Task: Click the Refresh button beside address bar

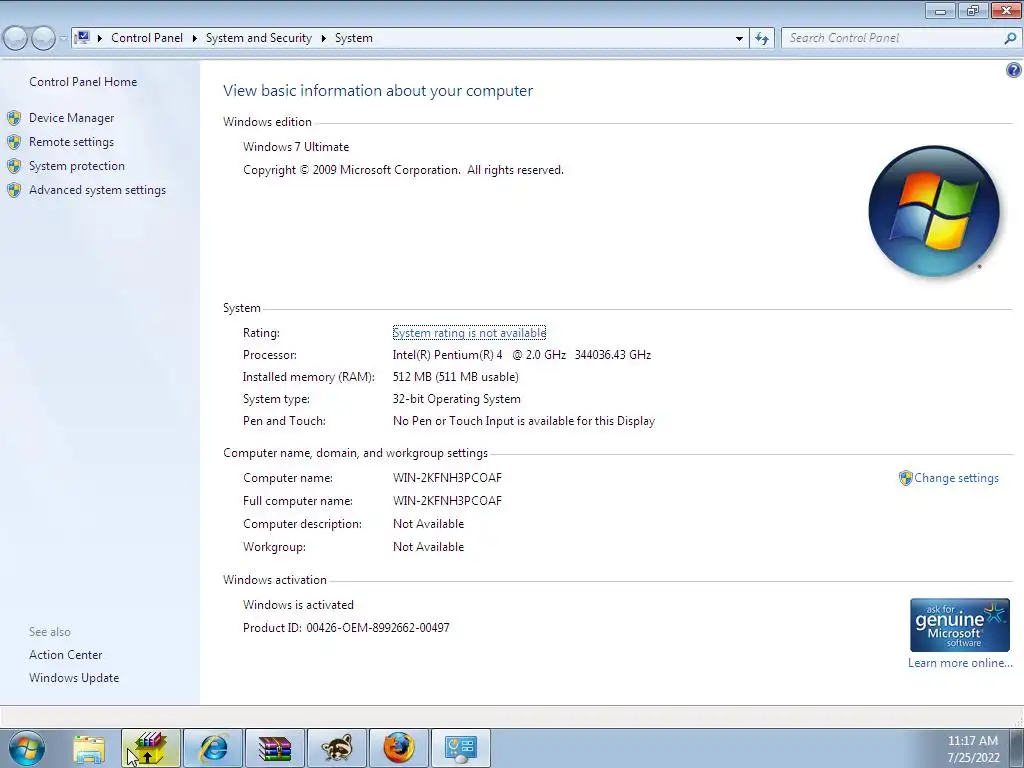Action: (762, 39)
